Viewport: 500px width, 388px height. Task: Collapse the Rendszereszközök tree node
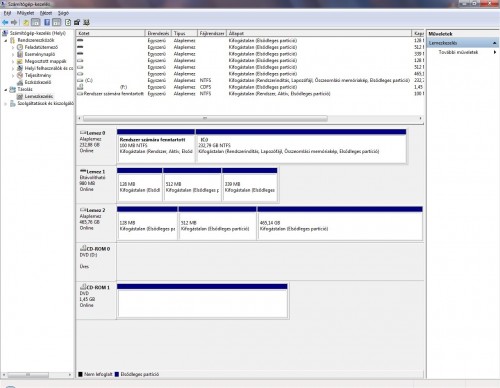6,40
